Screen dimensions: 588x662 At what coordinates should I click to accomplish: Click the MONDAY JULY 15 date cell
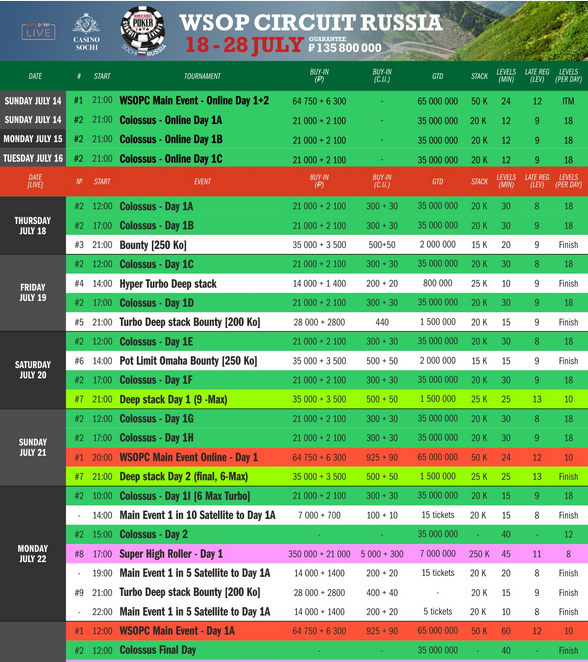[x=33, y=139]
